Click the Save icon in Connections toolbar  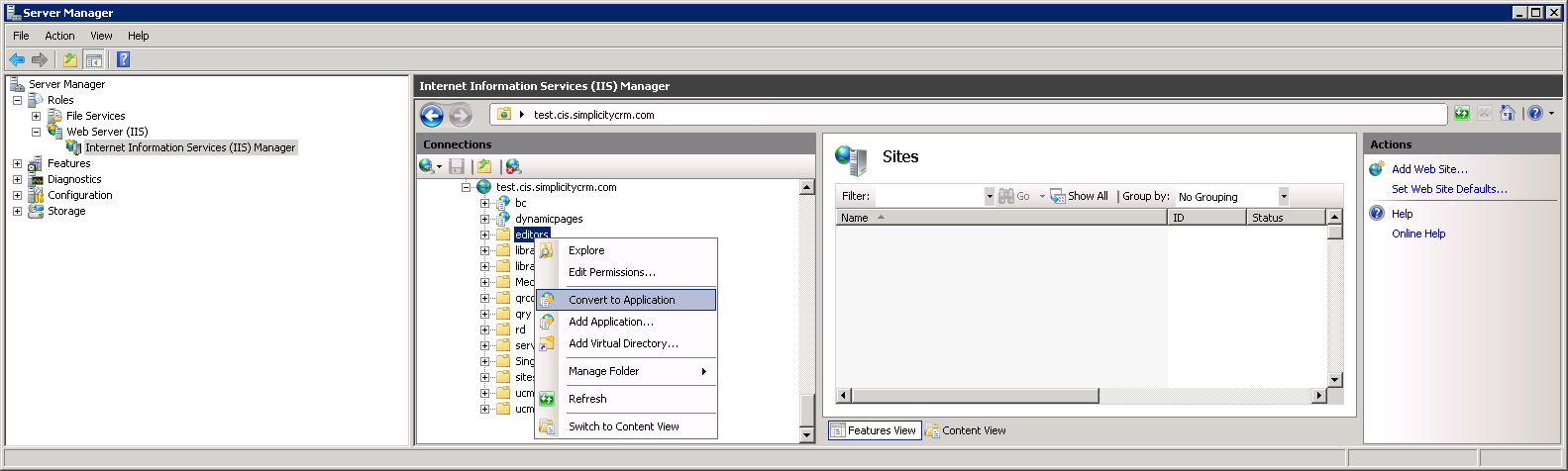[x=457, y=166]
